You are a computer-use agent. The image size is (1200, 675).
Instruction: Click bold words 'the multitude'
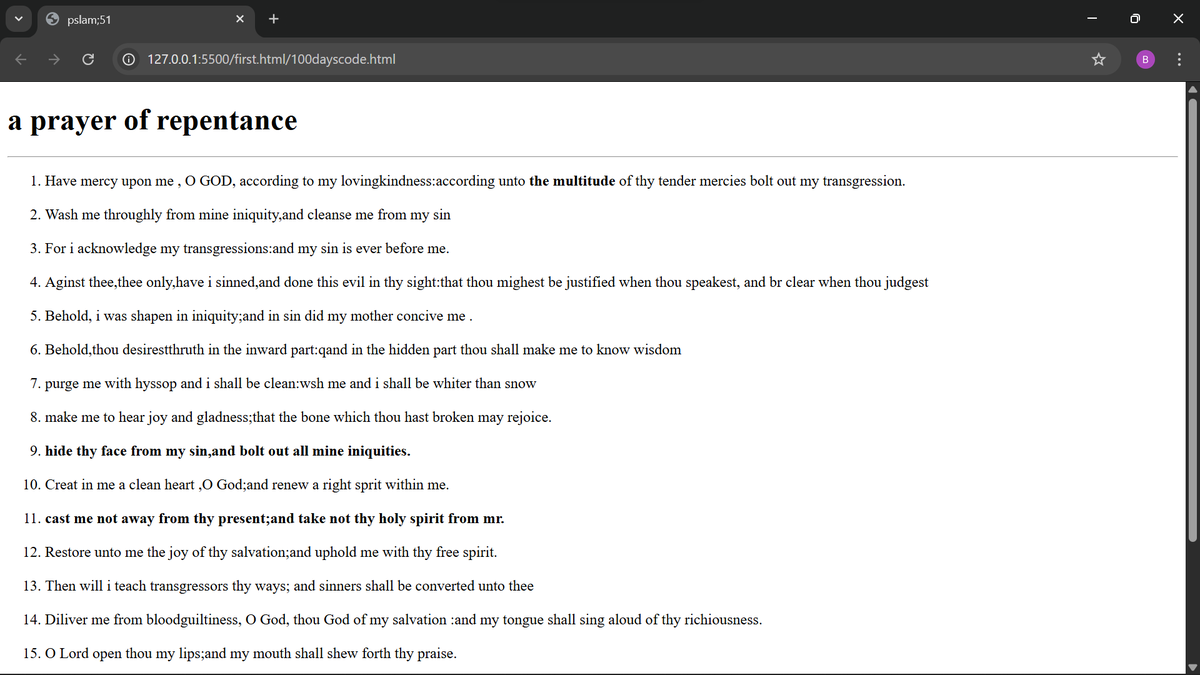(x=572, y=181)
